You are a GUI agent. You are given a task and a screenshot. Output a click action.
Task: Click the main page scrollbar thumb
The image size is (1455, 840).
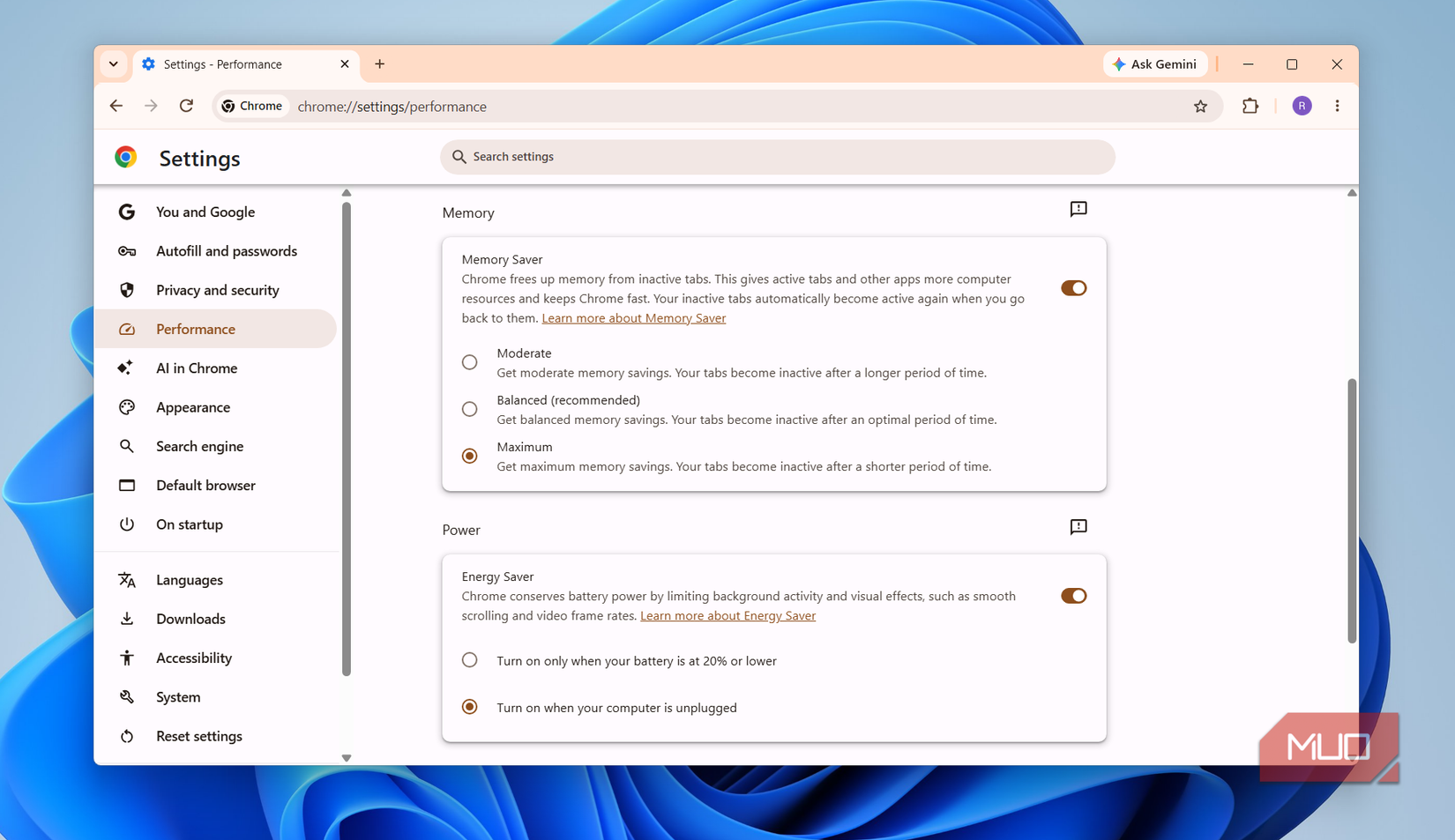click(1352, 511)
